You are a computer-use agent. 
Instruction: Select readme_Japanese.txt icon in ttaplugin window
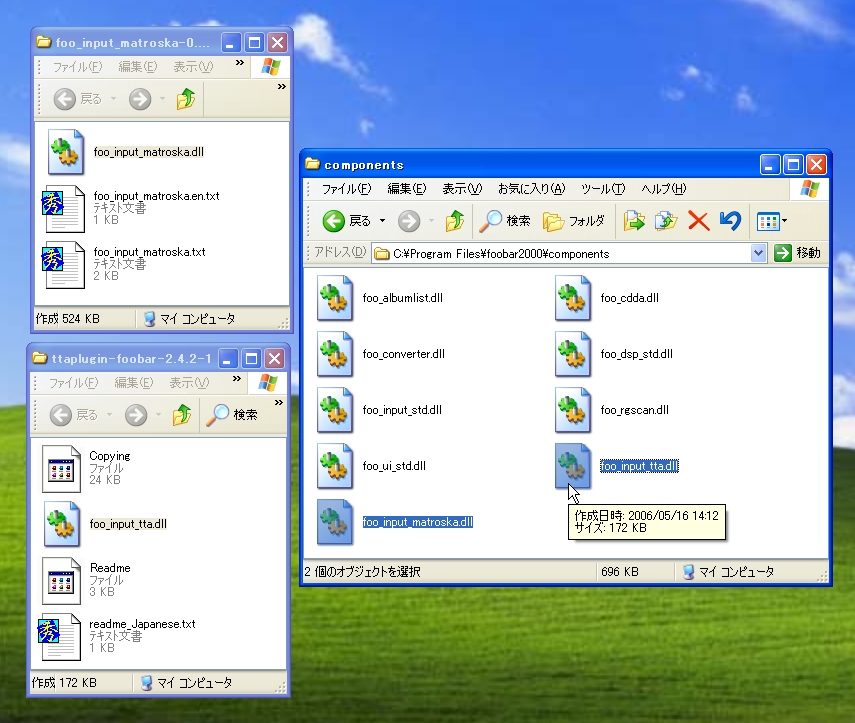(59, 637)
